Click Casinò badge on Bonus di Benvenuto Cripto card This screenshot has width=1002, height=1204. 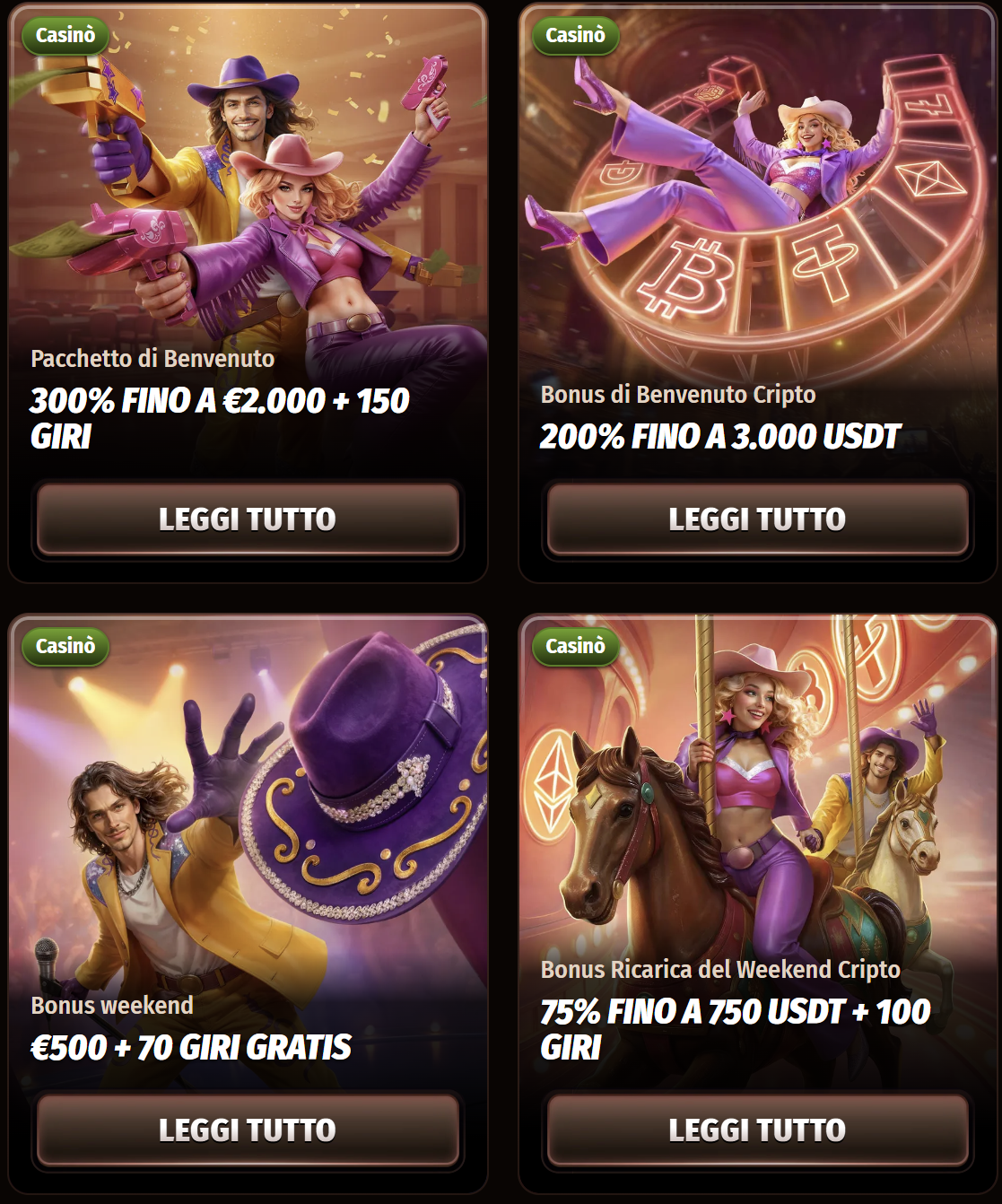pos(576,35)
